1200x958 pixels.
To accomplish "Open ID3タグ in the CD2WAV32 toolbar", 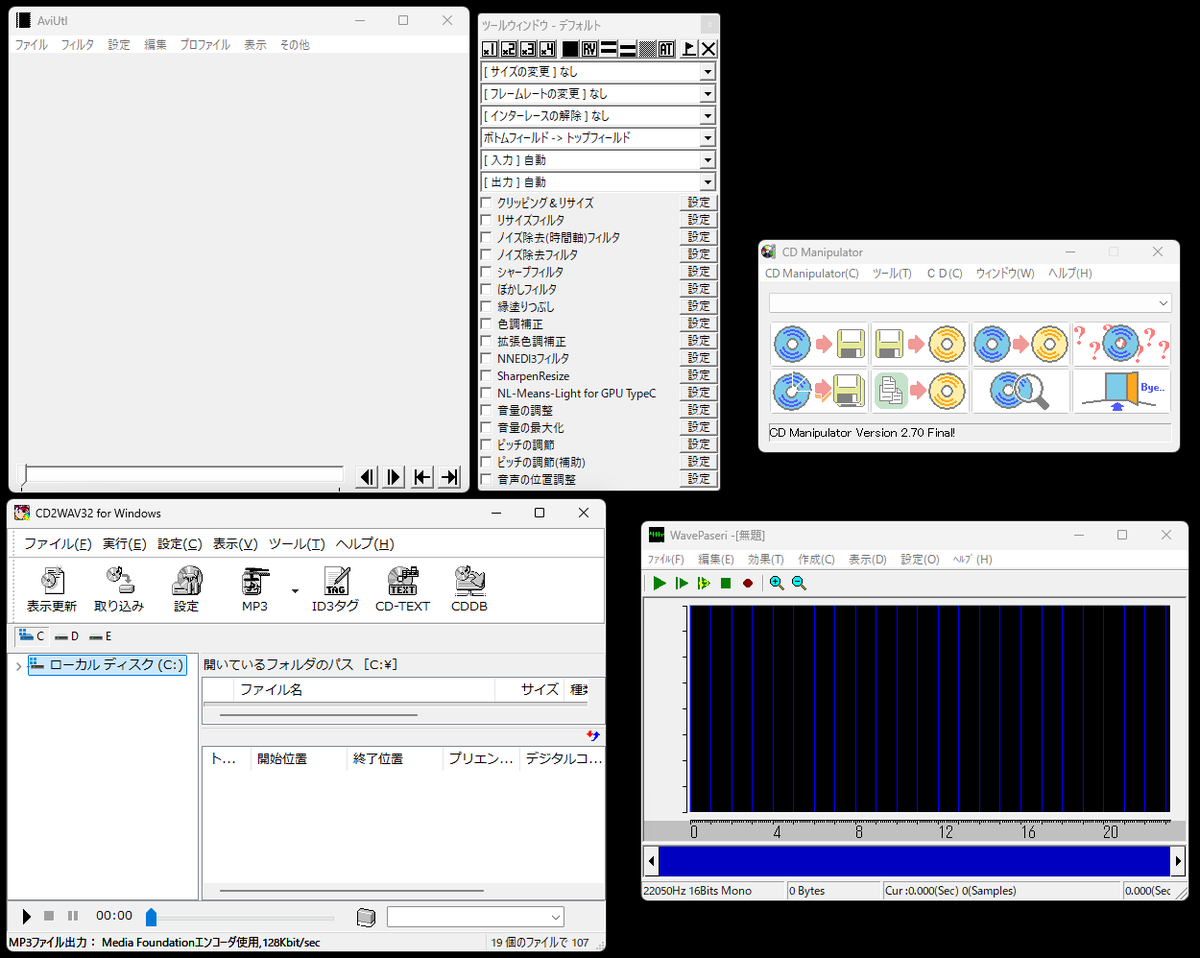I will click(335, 589).
